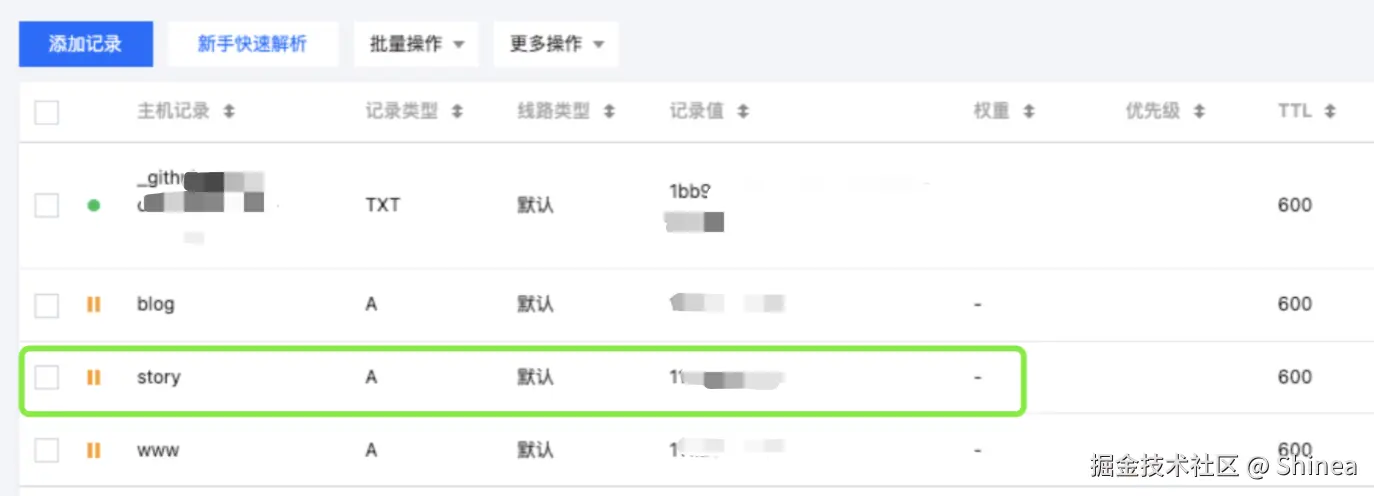Image resolution: width=1374 pixels, height=496 pixels.
Task: Open the 批量操作 dropdown
Action: coord(416,44)
